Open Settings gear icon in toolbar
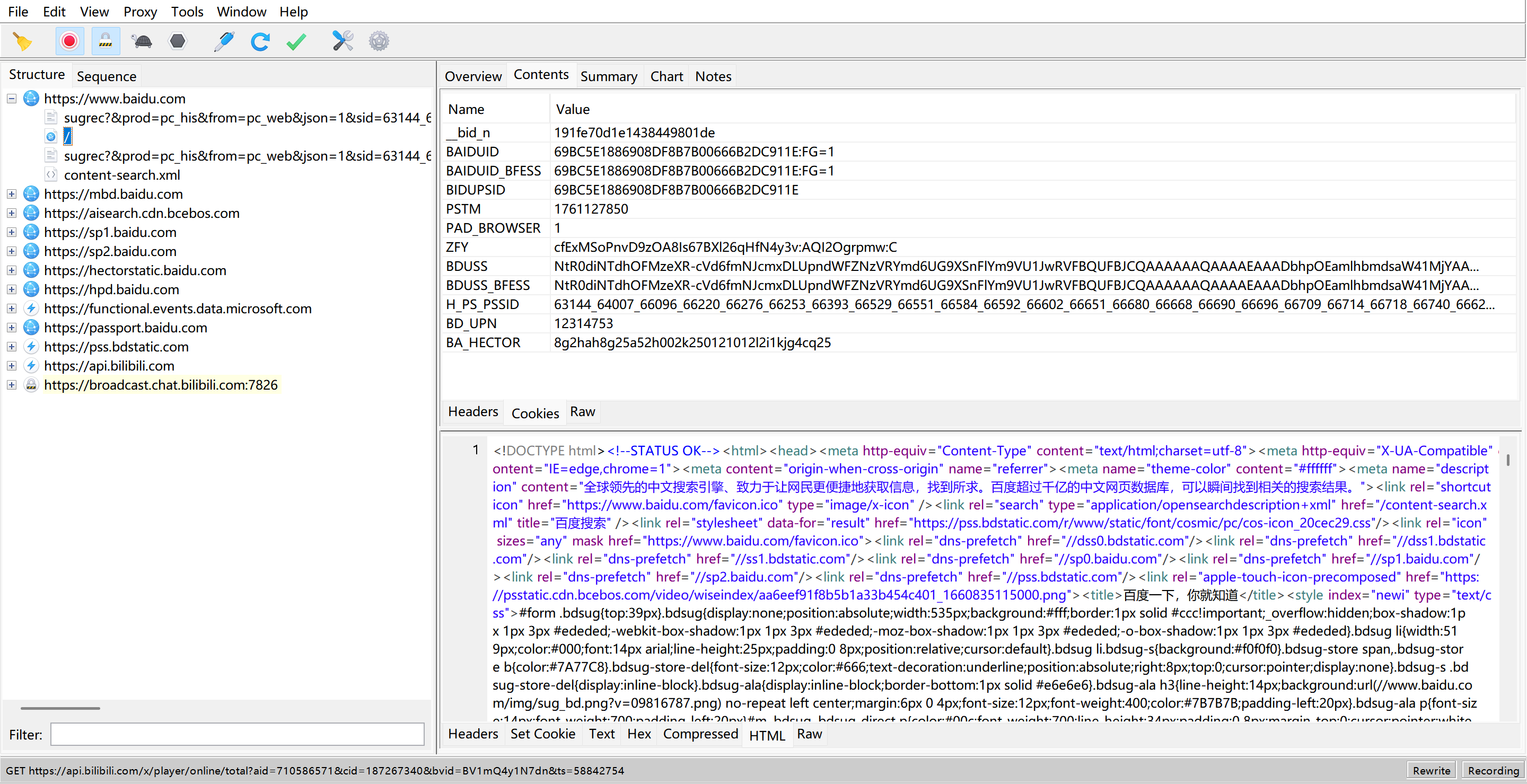The height and width of the screenshot is (784, 1527). point(379,41)
